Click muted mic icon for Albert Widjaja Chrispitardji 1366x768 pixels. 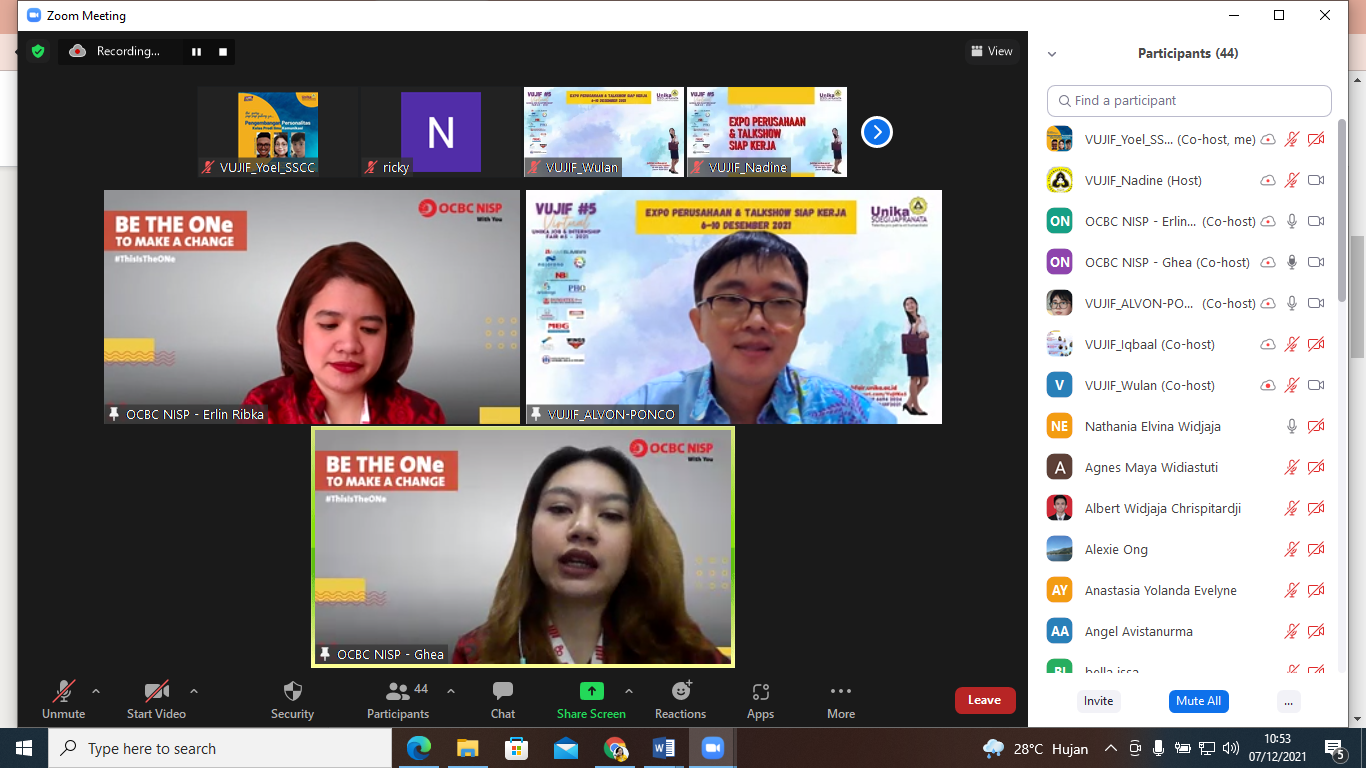click(1292, 508)
